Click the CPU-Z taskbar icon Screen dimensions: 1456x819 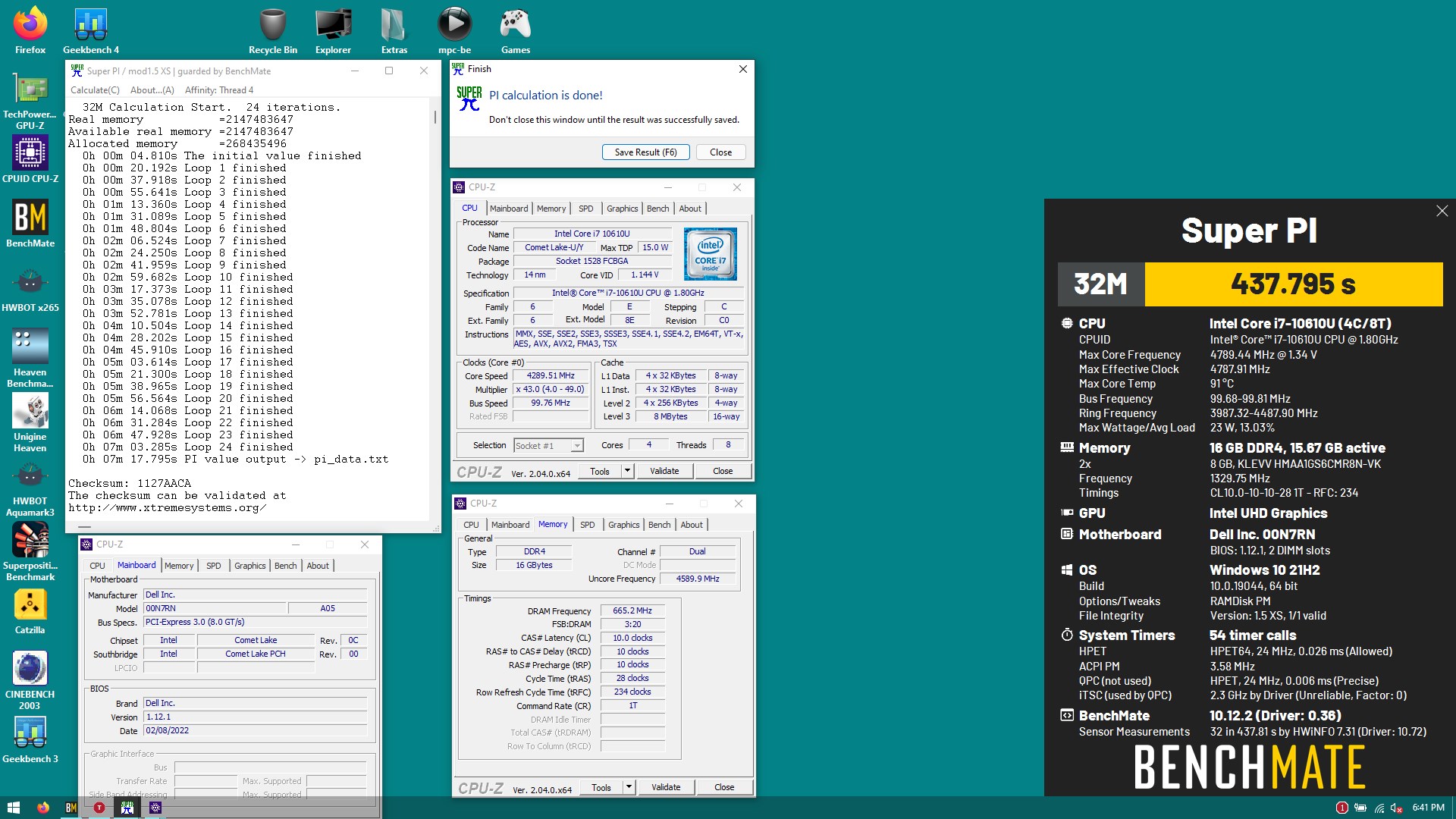coord(155,808)
